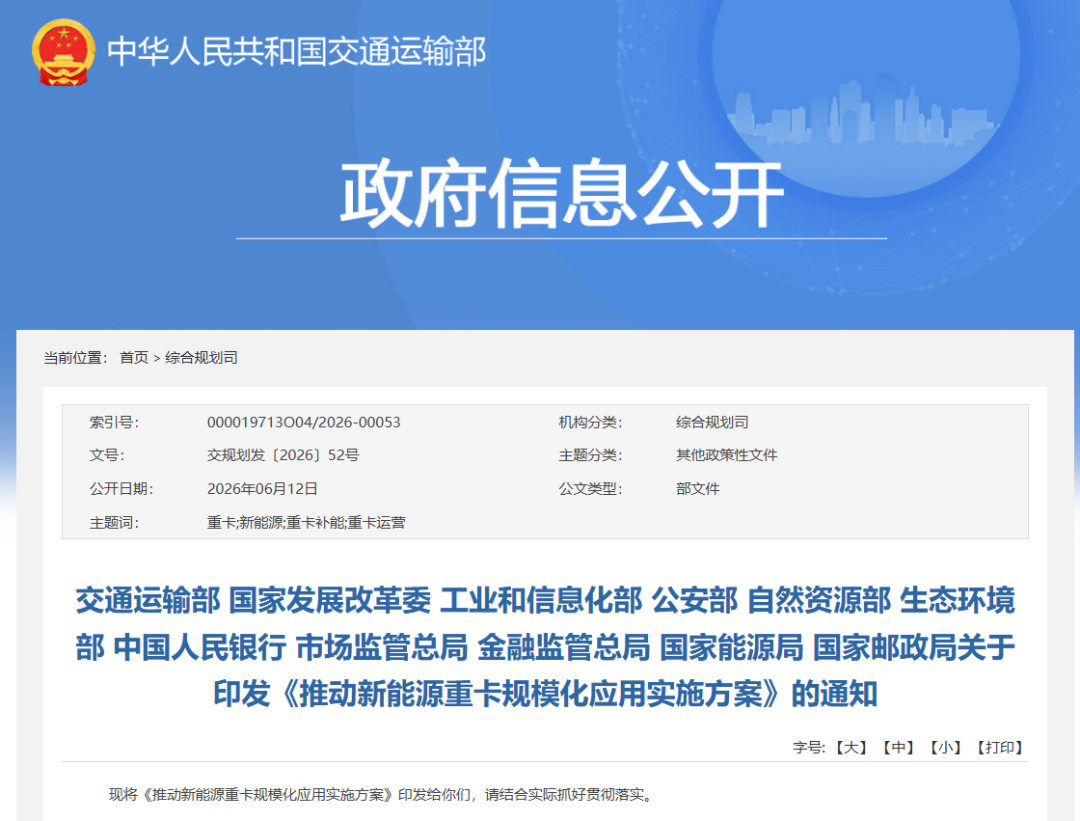Set font size to 中

coord(898,747)
